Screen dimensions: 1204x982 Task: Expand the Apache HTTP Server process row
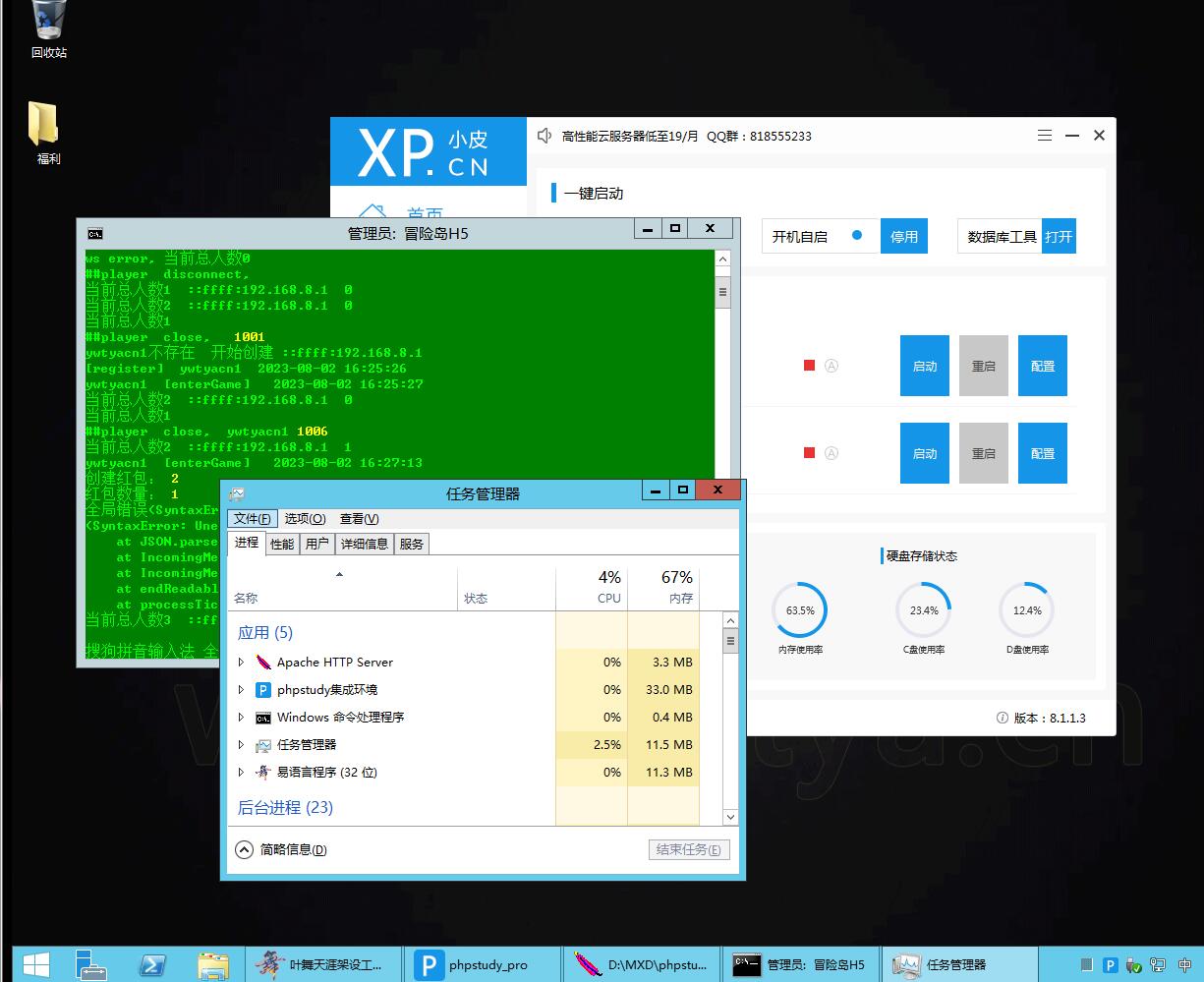pyautogui.click(x=241, y=663)
